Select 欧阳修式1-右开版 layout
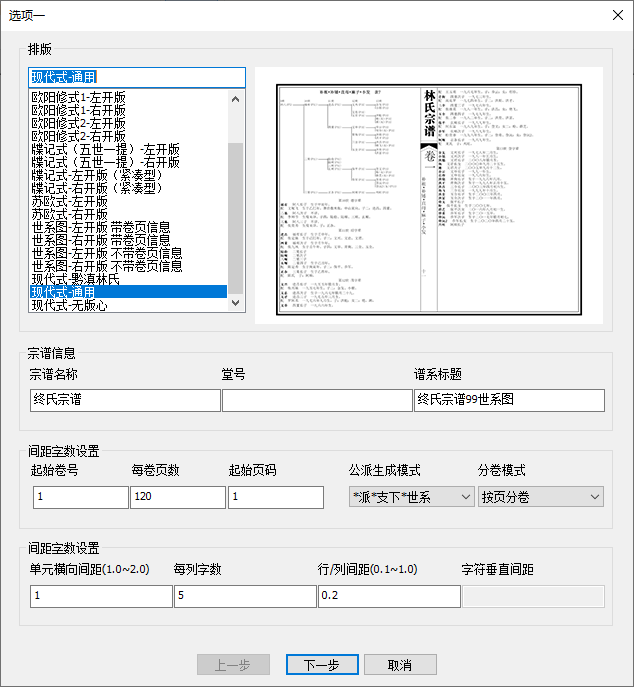Image resolution: width=634 pixels, height=687 pixels. coord(128,110)
